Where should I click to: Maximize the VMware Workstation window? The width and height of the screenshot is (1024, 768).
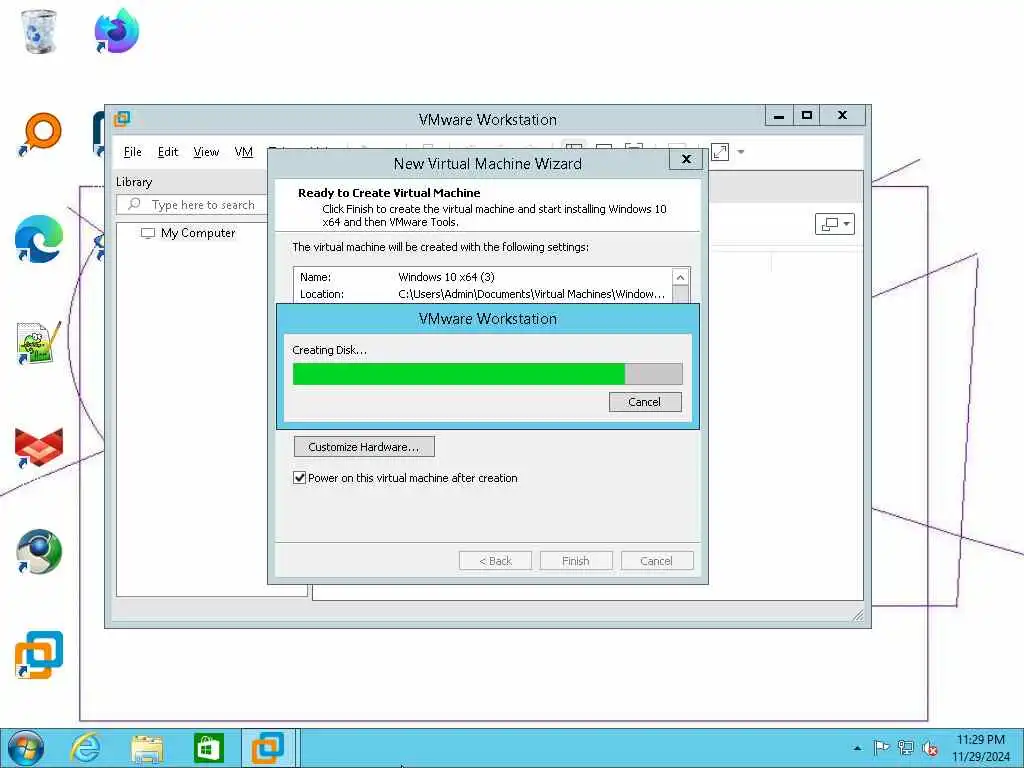pos(807,116)
